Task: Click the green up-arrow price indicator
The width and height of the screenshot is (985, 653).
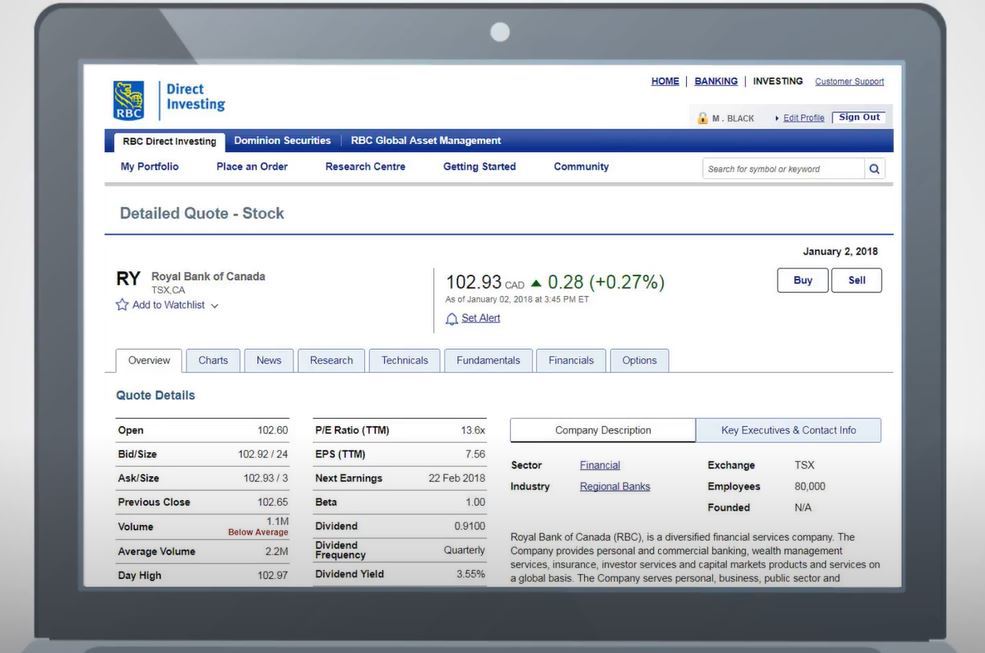Action: pyautogui.click(x=536, y=283)
